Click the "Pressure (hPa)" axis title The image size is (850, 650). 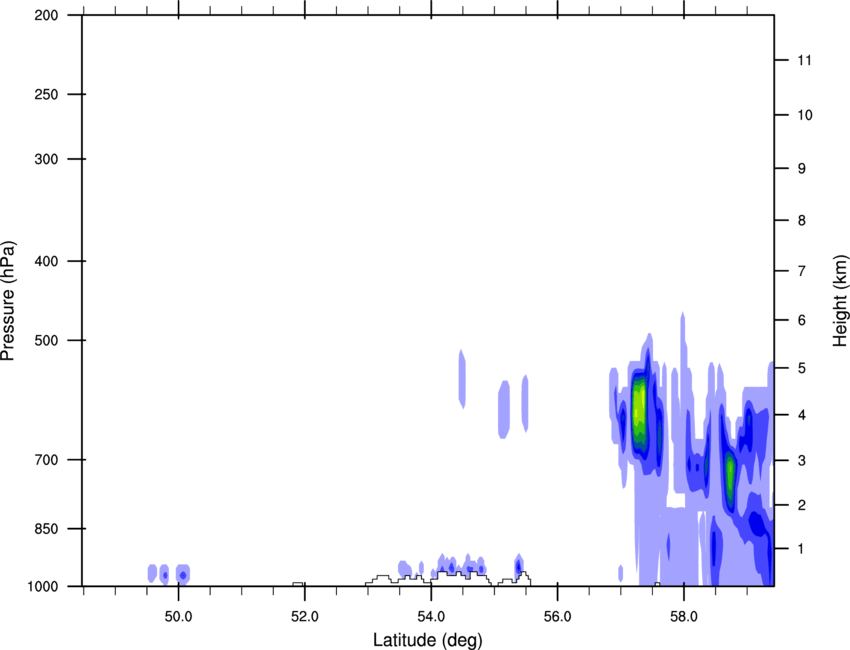[x=8, y=300]
